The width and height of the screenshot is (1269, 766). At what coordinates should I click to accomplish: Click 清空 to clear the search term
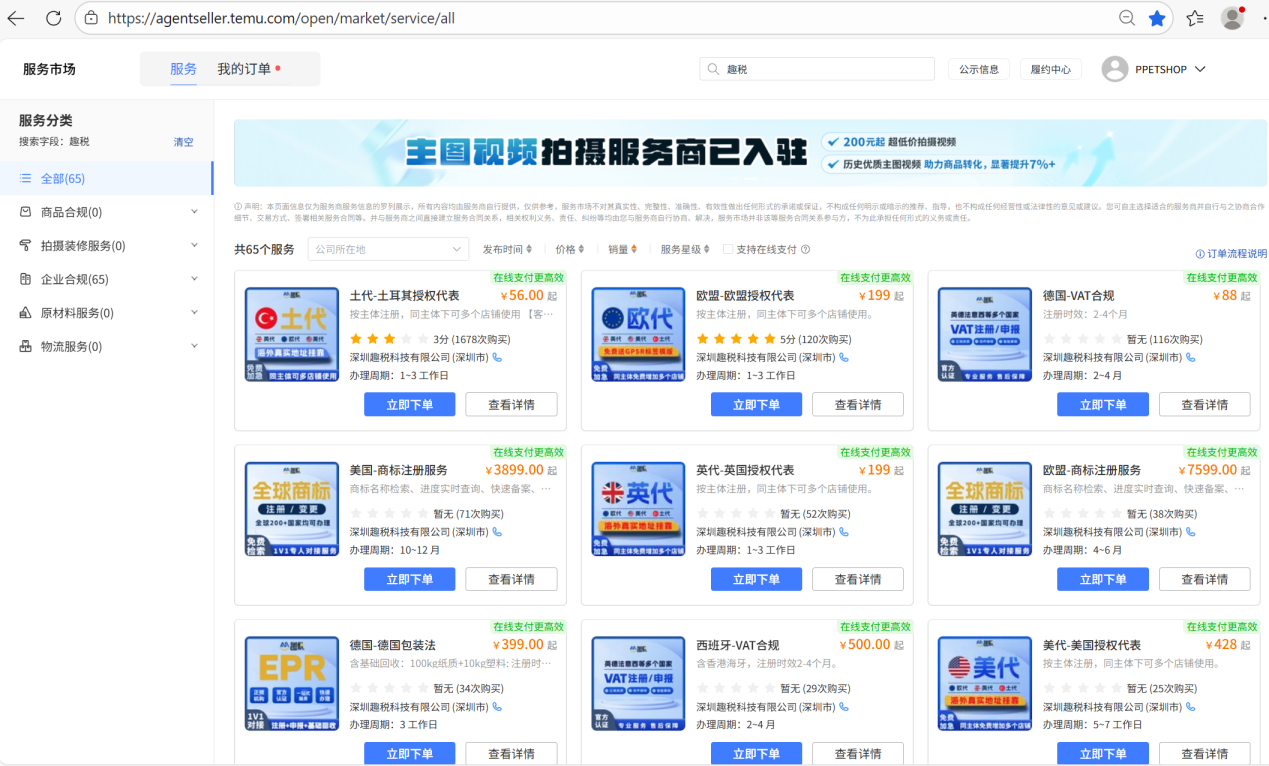click(x=184, y=142)
